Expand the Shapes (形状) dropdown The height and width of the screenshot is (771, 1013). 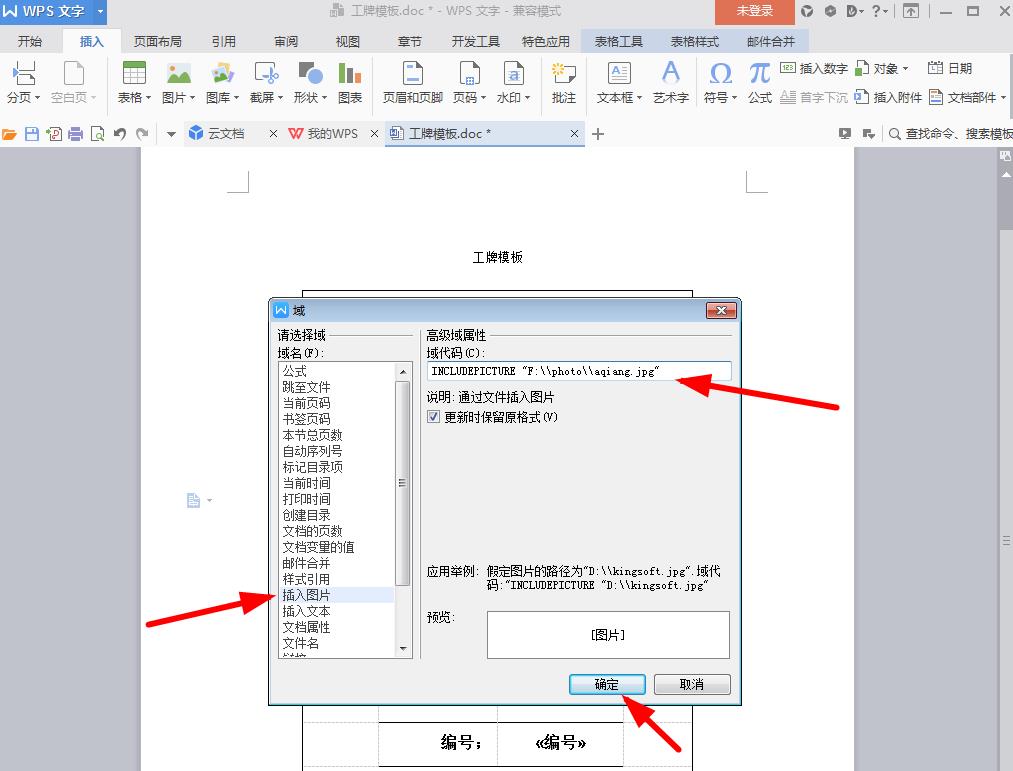coord(326,98)
